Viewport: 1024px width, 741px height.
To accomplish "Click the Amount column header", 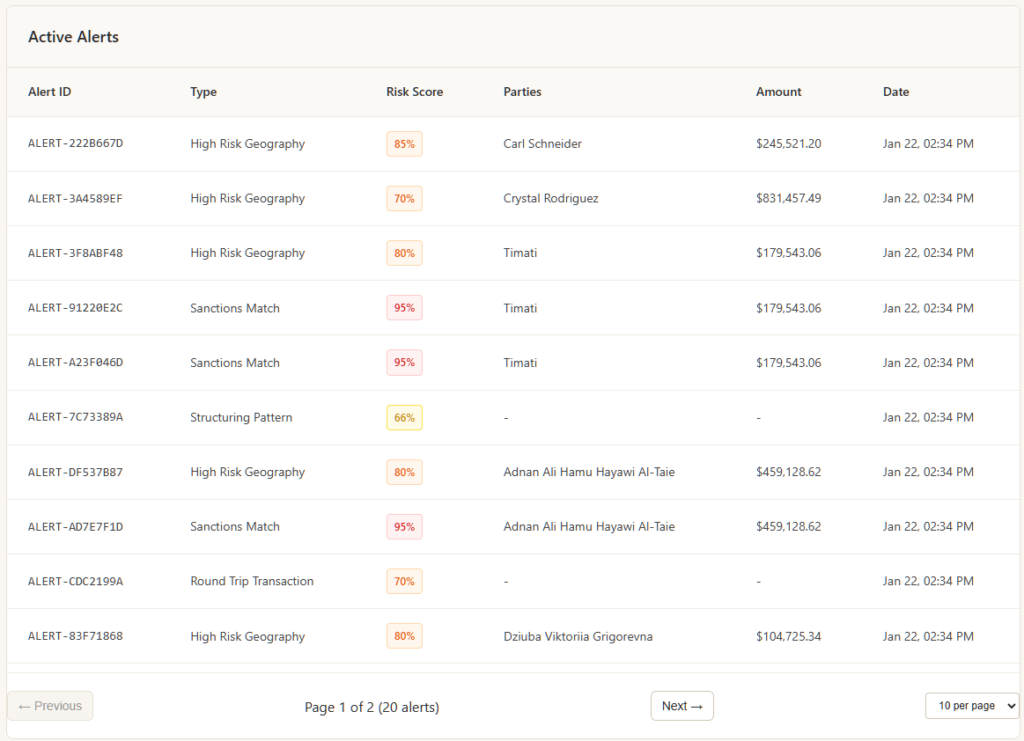I will point(778,92).
